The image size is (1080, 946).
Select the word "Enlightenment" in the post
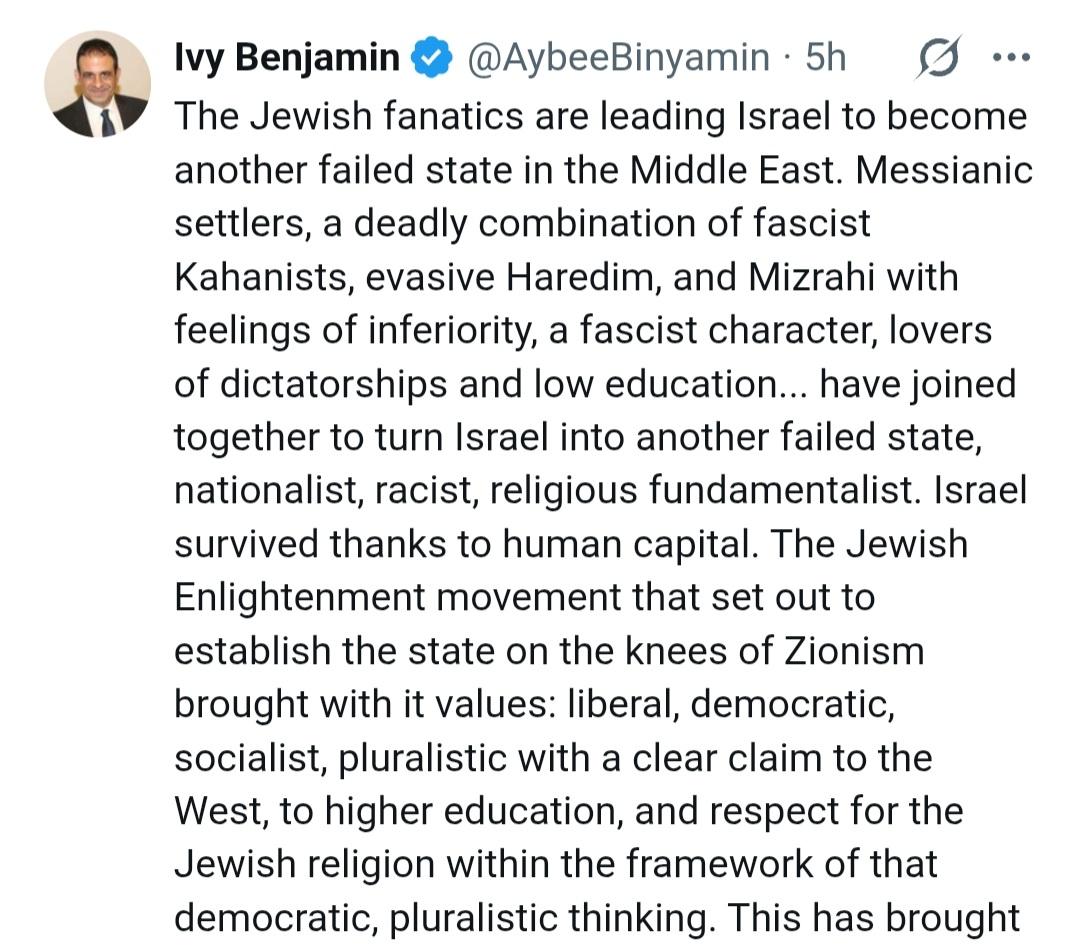click(x=299, y=597)
